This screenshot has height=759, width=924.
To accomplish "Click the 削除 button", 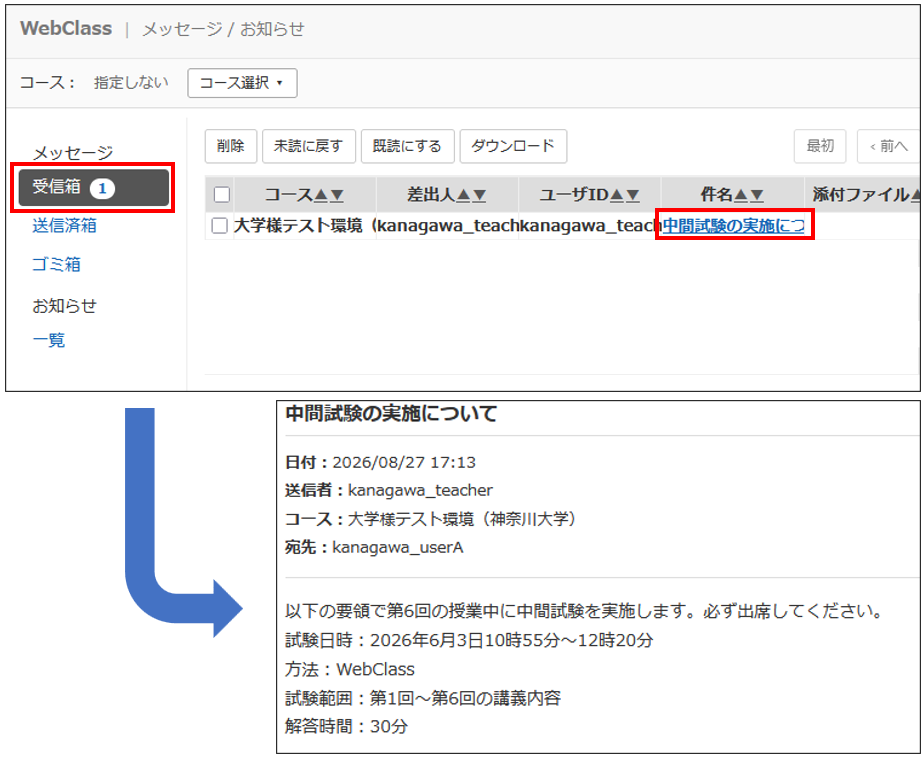I will [230, 146].
